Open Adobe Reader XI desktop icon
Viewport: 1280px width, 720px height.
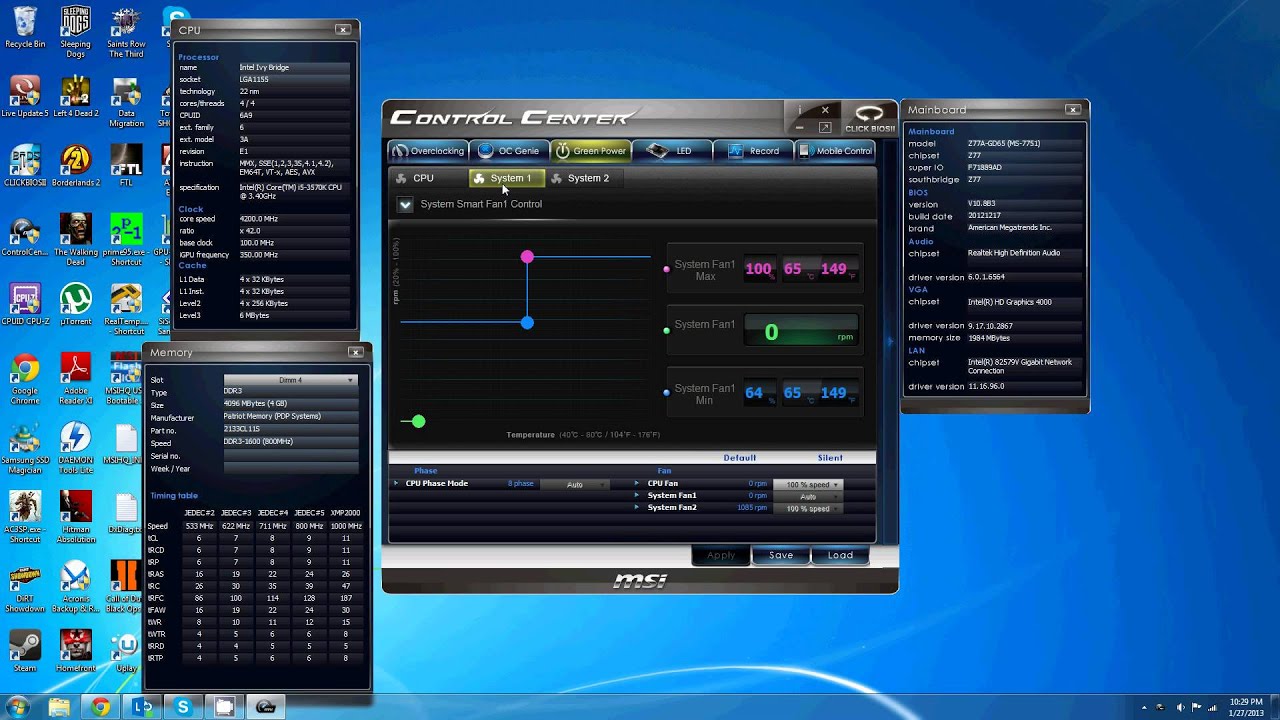76,380
